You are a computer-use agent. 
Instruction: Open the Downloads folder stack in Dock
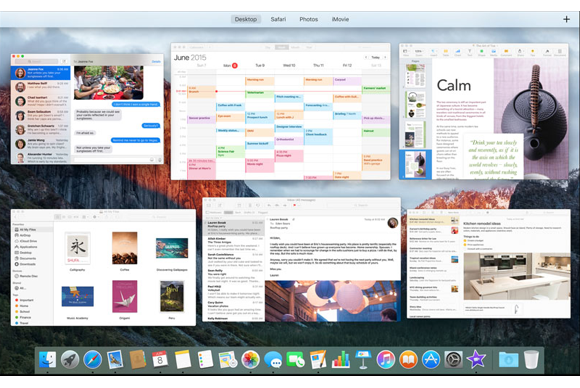[508, 360]
